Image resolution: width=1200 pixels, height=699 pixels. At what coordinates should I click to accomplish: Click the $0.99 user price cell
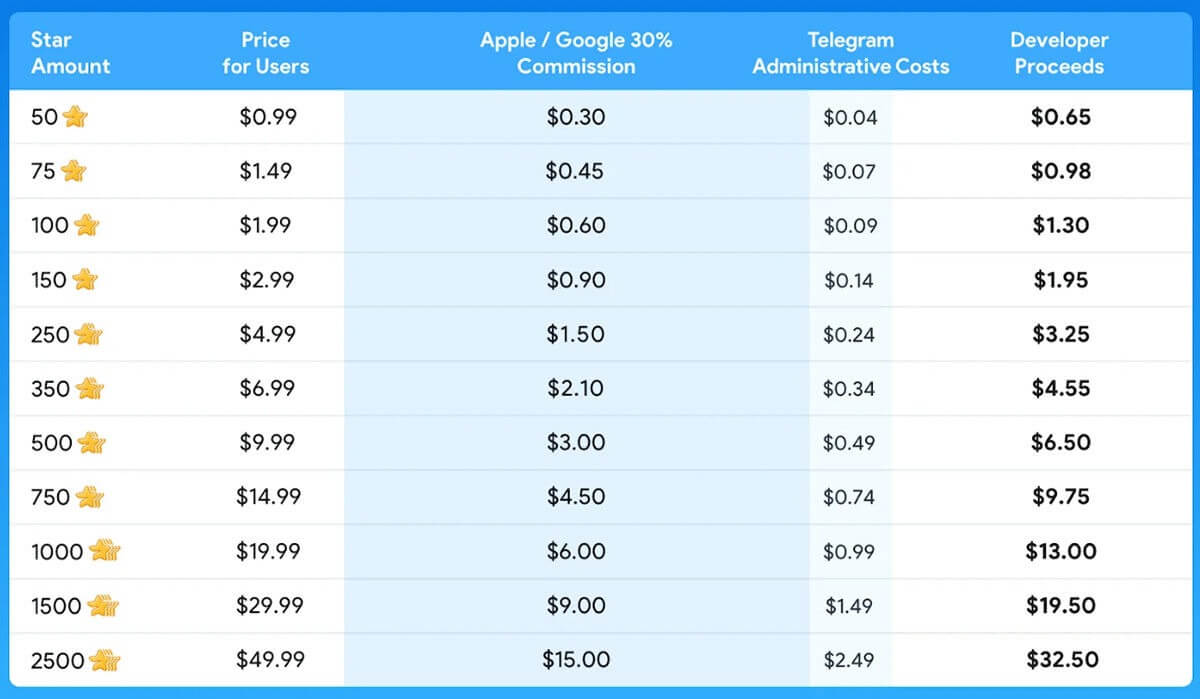(268, 117)
